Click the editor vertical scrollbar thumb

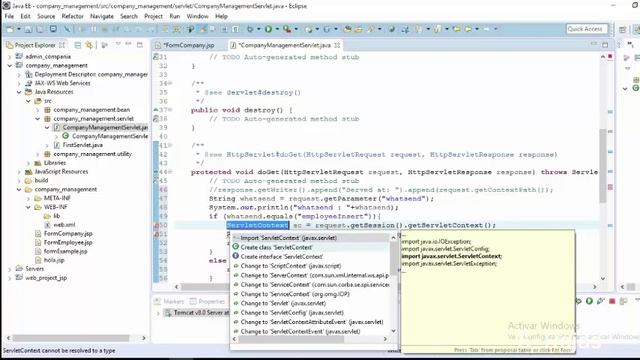pyautogui.click(x=603, y=165)
